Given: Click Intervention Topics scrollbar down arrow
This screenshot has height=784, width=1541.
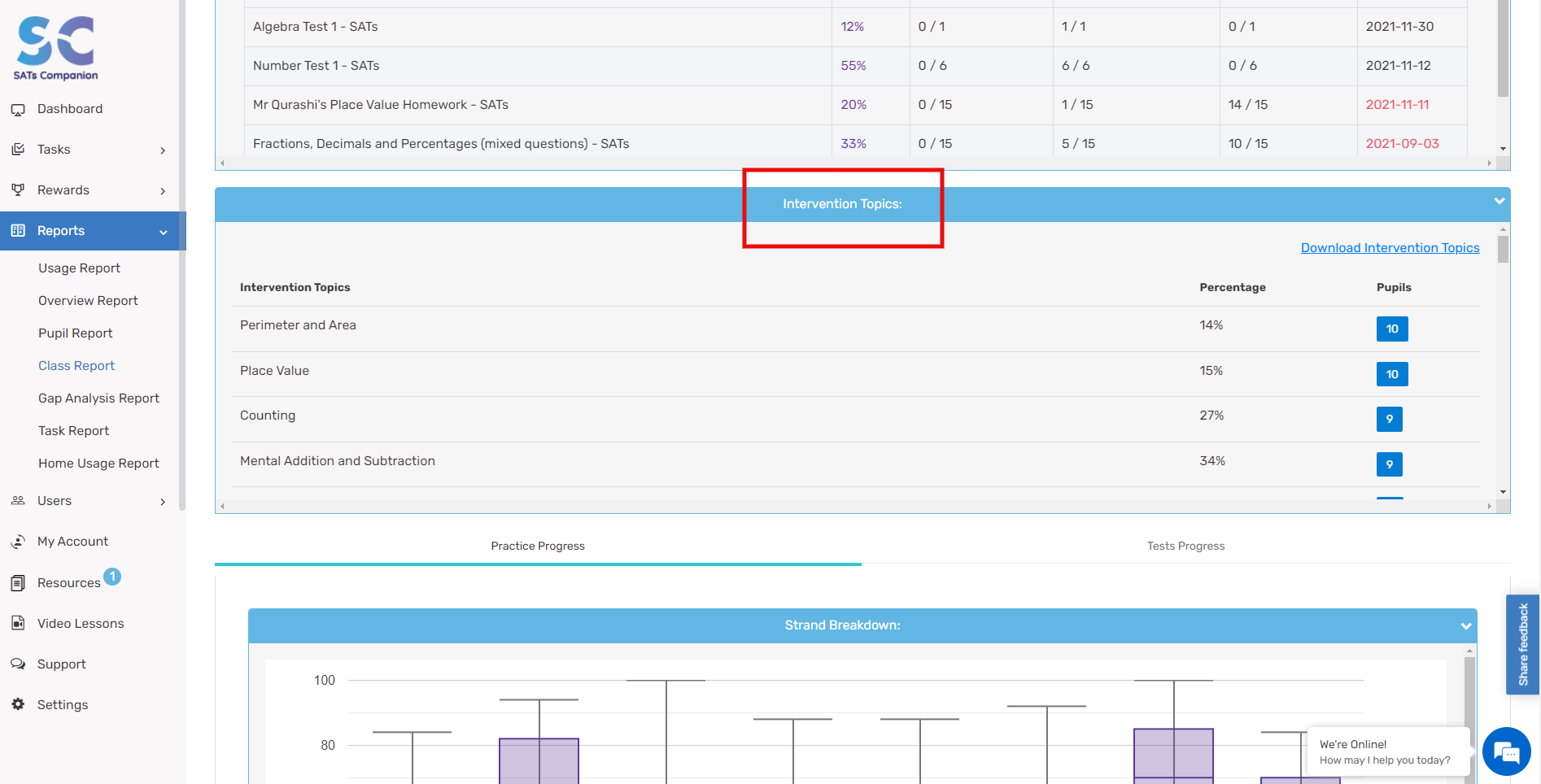Looking at the screenshot, I should (1503, 492).
